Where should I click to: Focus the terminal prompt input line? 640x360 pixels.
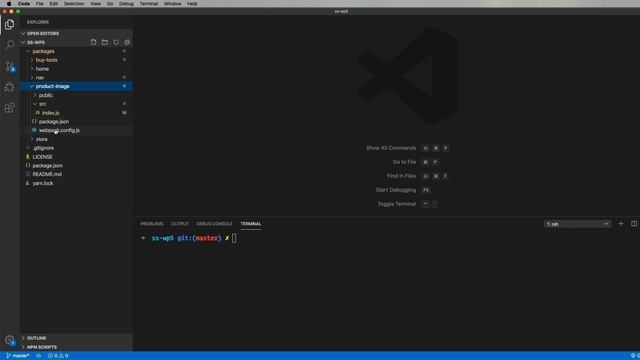point(234,238)
